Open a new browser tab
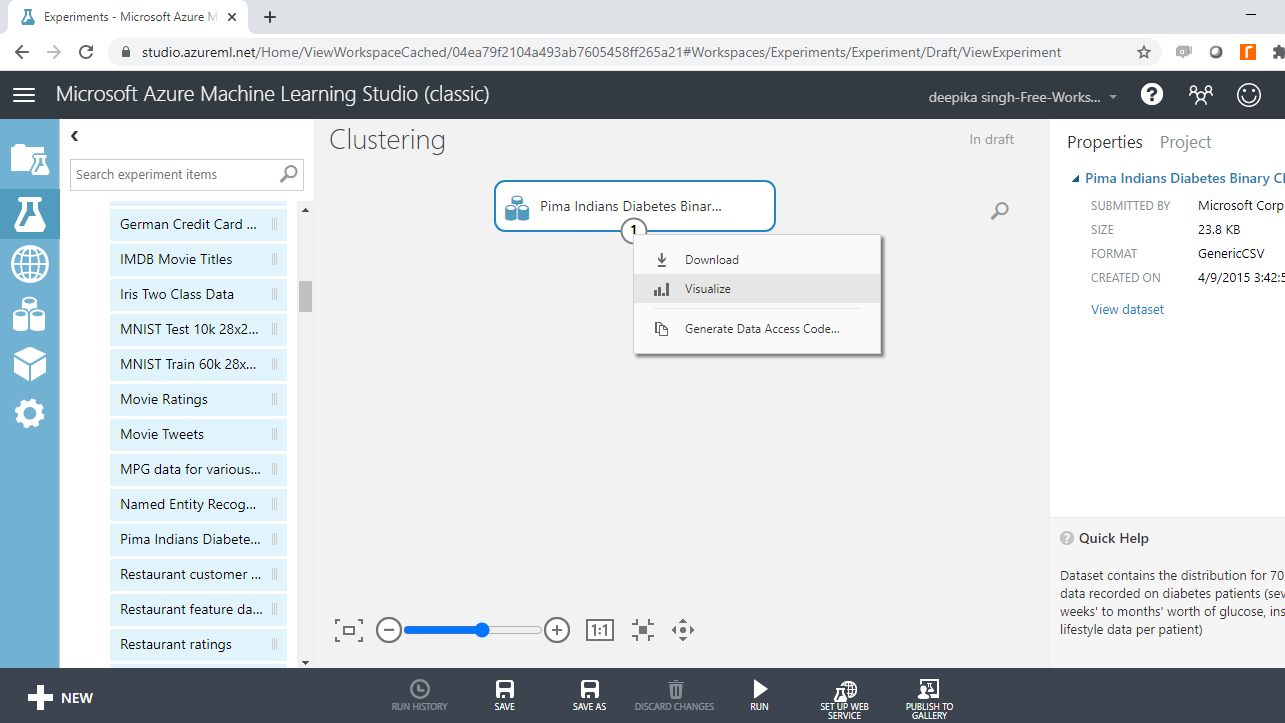This screenshot has width=1285, height=723. click(x=270, y=16)
